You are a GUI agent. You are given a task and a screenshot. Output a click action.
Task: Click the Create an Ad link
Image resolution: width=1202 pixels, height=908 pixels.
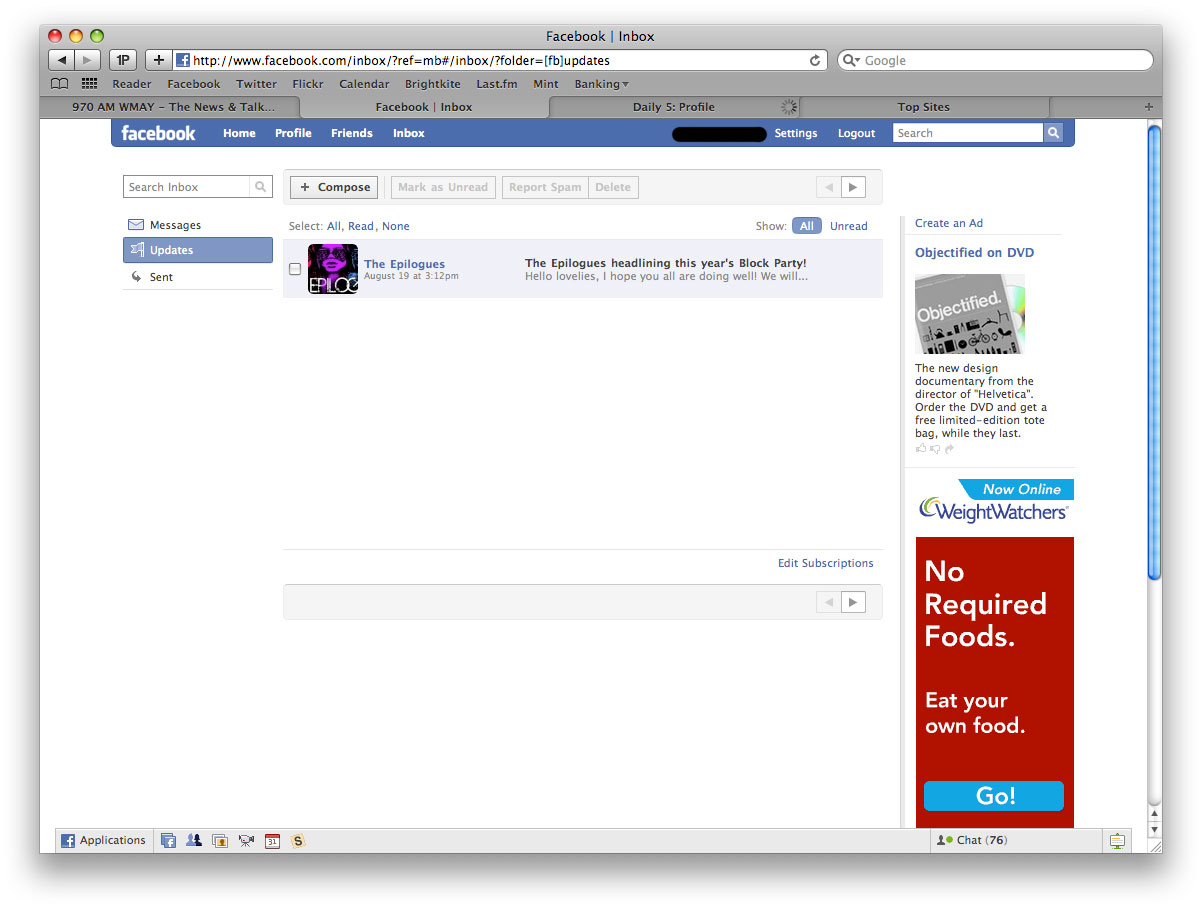click(949, 223)
